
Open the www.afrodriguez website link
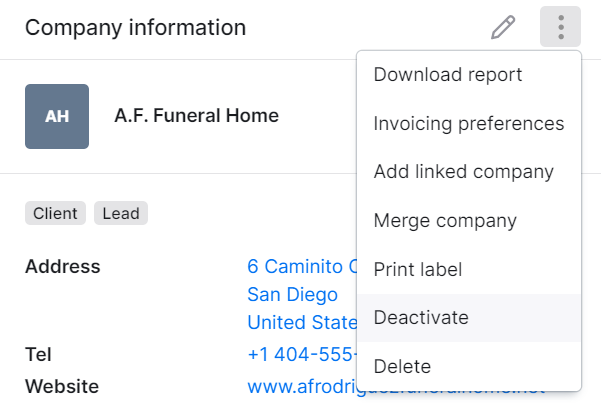[302, 386]
